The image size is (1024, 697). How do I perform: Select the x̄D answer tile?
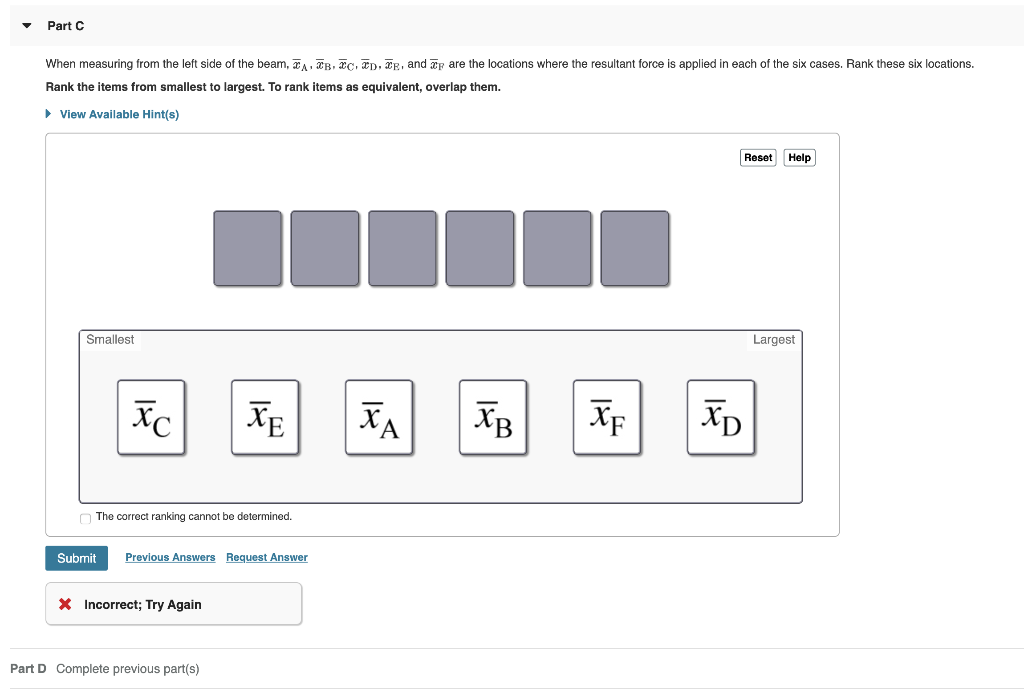point(720,417)
